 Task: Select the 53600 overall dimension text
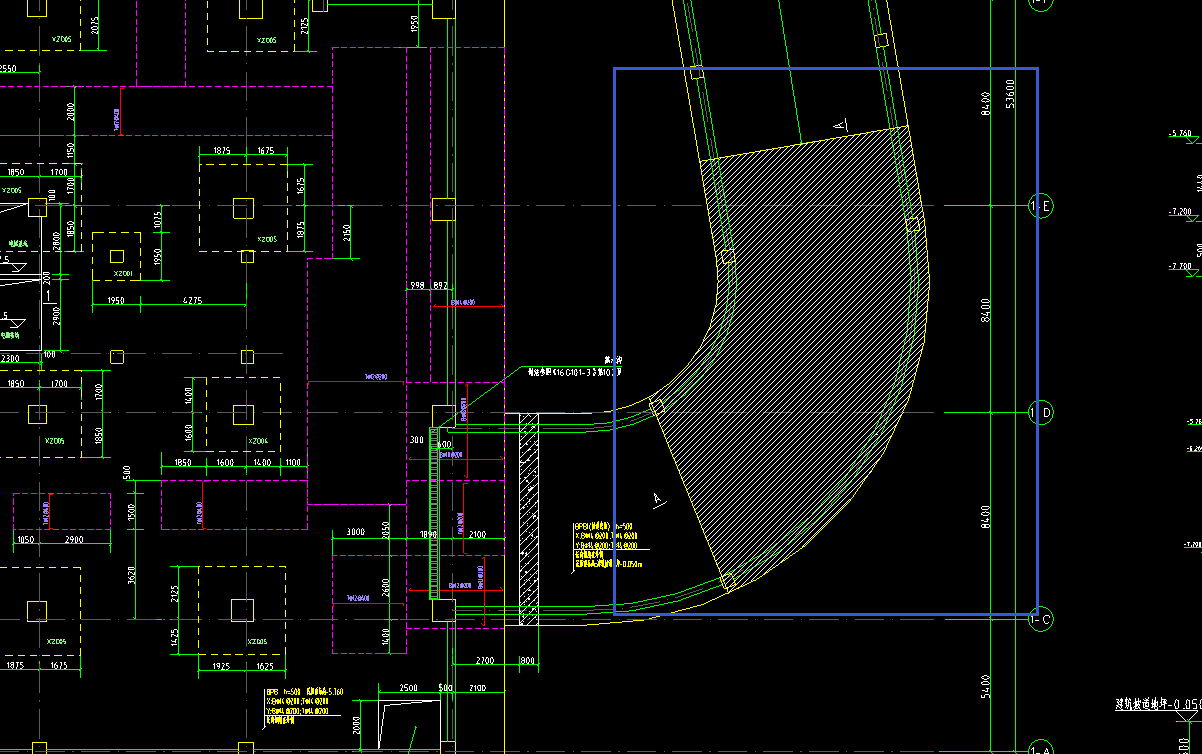coord(1011,94)
